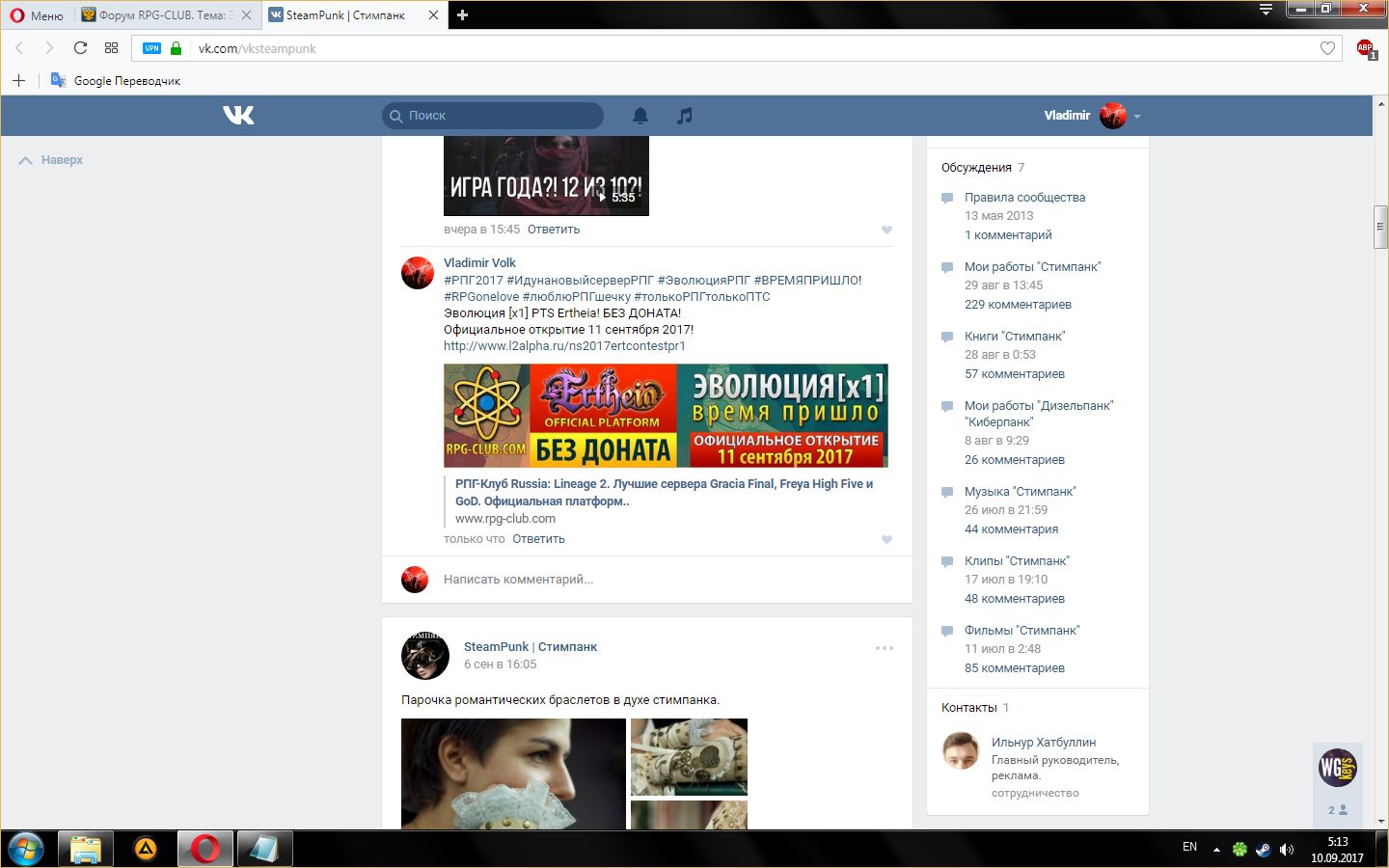Click the #РПГ2017 hashtag
Screen dimensions: 1389x868
[473, 280]
